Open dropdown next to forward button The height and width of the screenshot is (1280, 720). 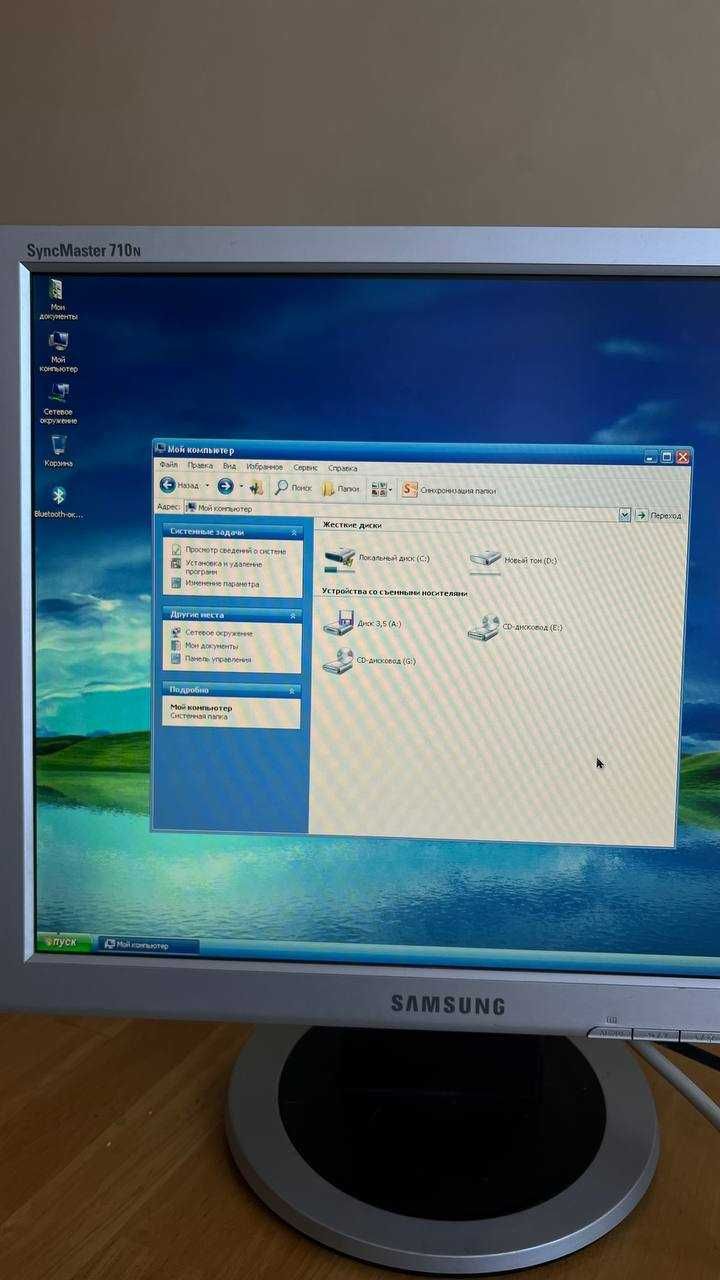pyautogui.click(x=240, y=487)
